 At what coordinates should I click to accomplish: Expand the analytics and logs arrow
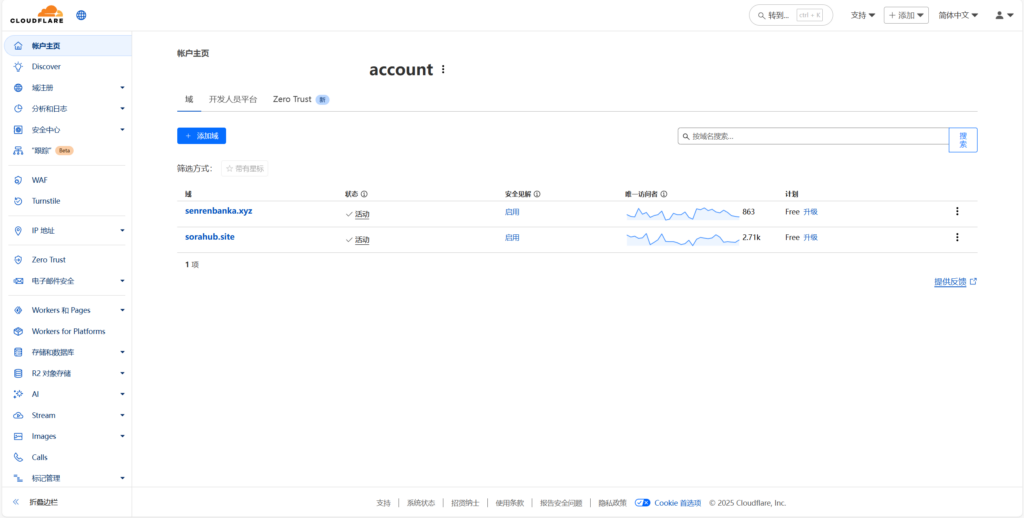point(122,108)
